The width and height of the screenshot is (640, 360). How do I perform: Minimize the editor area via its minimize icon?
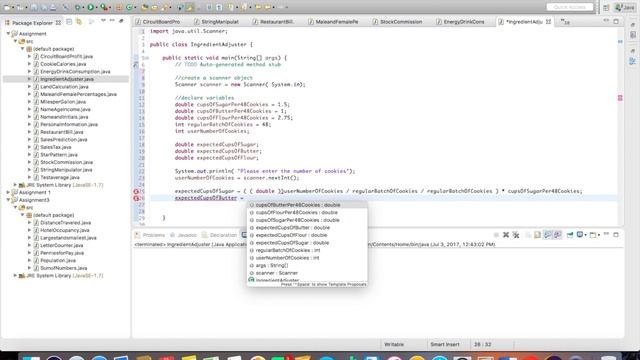(606, 21)
